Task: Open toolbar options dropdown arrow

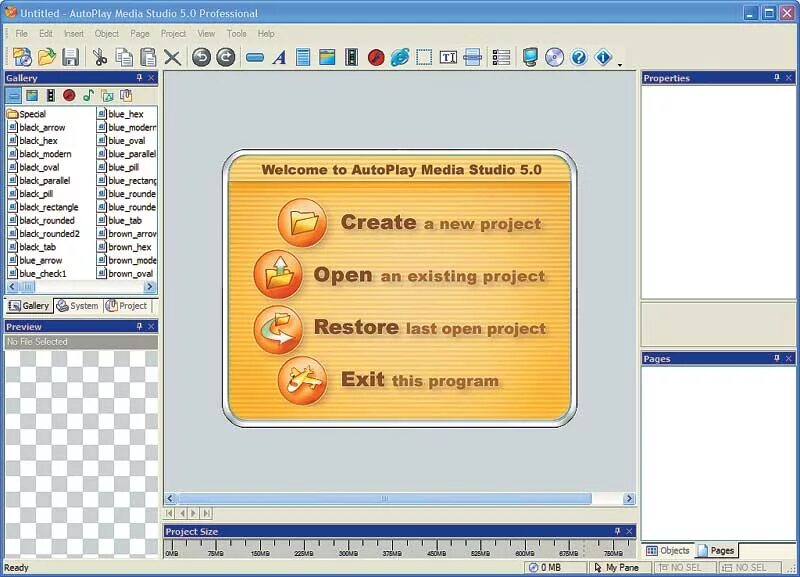Action: click(x=620, y=65)
